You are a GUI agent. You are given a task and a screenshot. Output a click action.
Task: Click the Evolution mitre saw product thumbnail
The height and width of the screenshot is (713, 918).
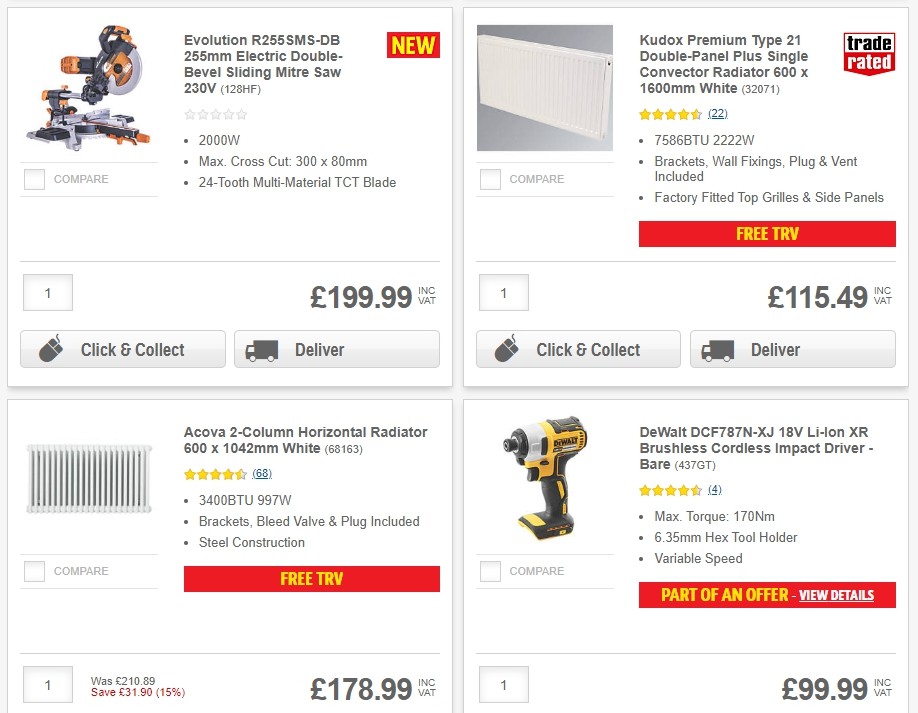tap(88, 85)
